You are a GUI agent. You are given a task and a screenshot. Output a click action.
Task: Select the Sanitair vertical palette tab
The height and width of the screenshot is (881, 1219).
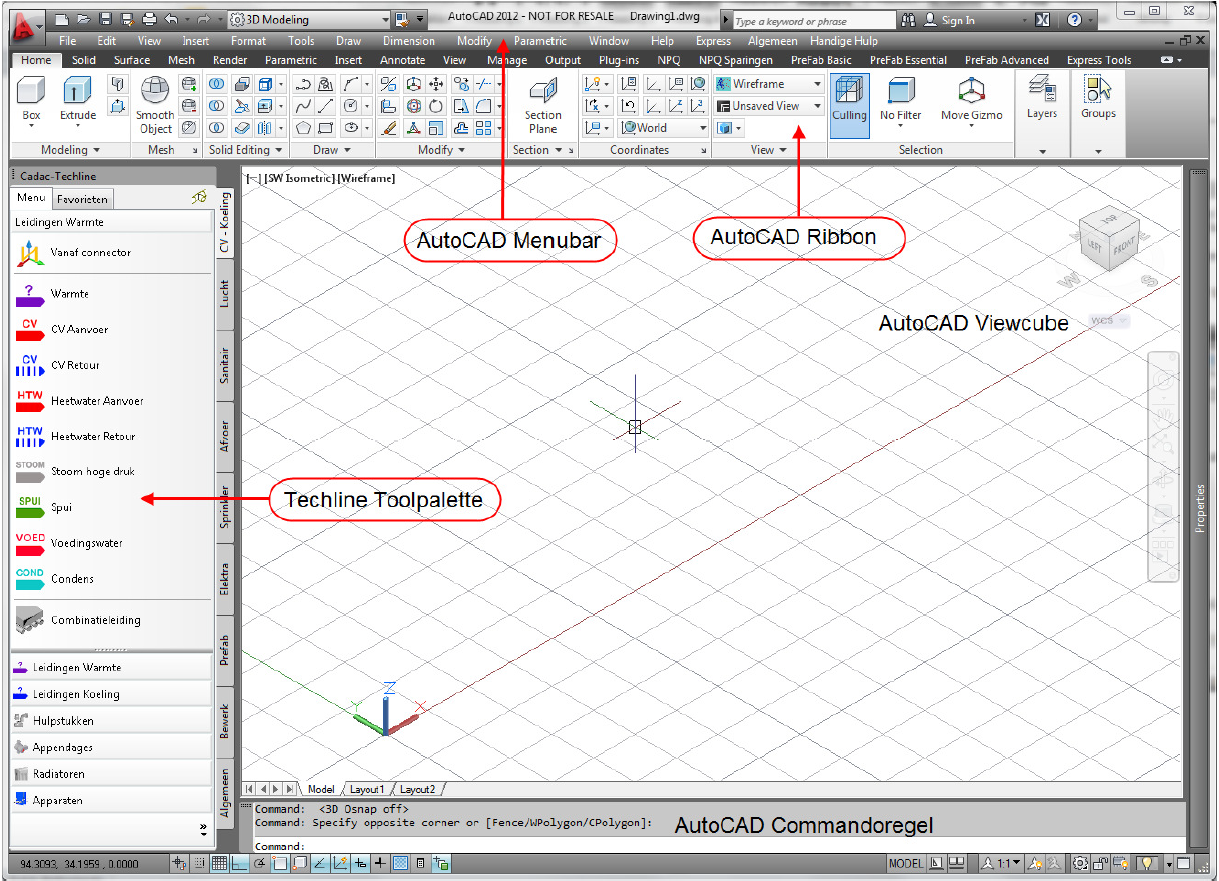pyautogui.click(x=224, y=367)
